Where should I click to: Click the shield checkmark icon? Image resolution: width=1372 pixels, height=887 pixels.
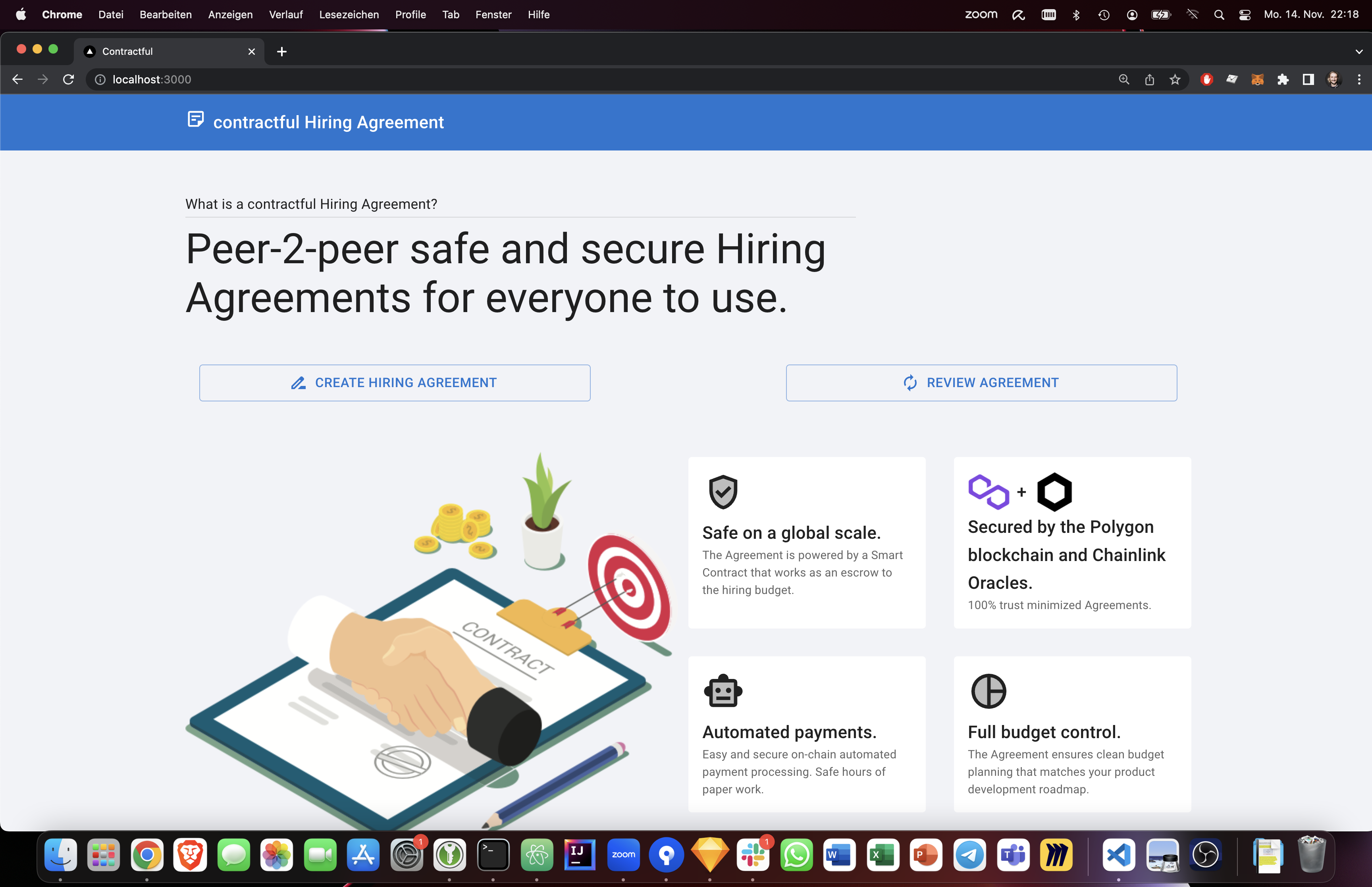click(723, 492)
